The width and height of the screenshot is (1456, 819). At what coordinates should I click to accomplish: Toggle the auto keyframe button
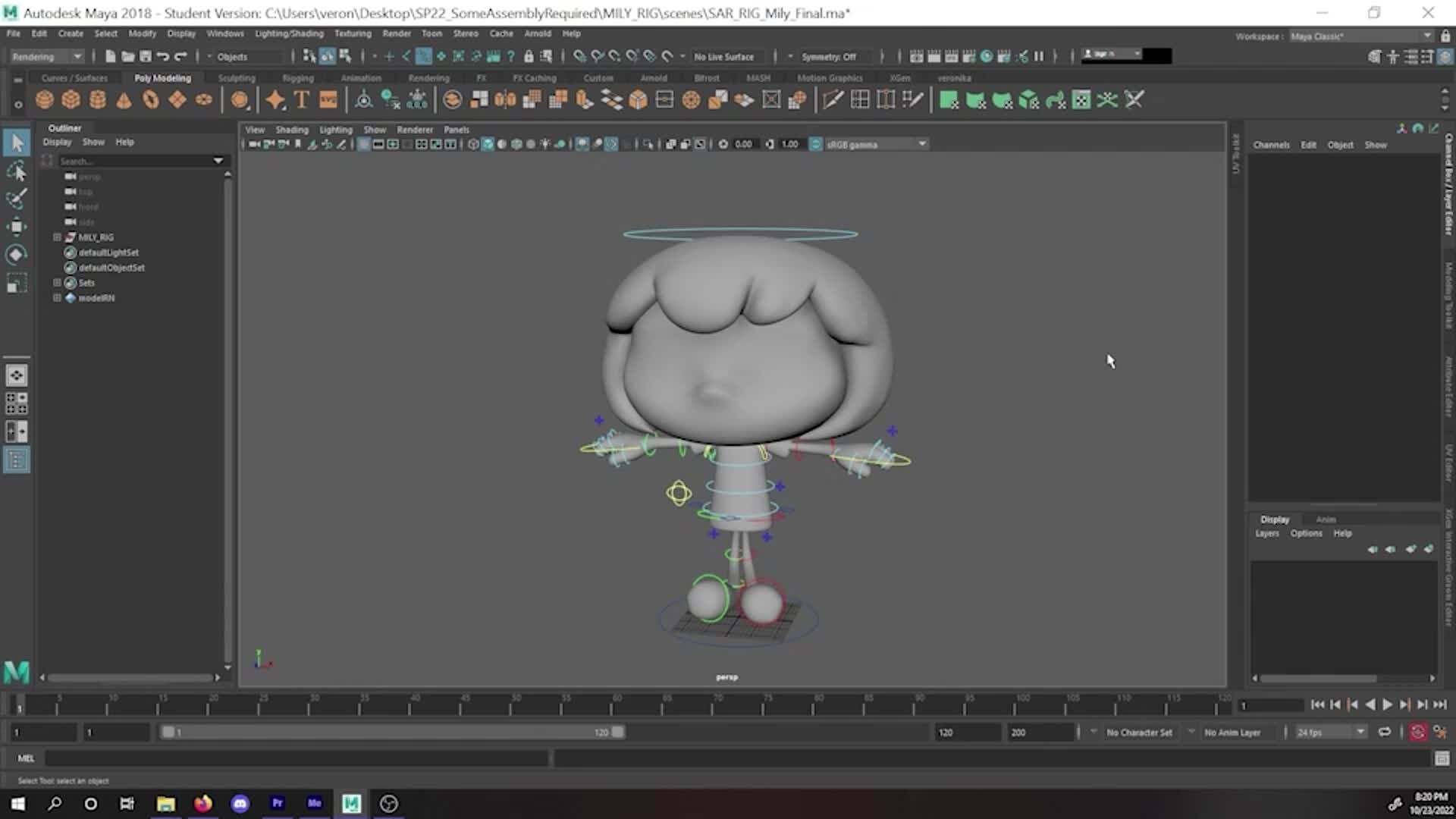click(x=1417, y=733)
